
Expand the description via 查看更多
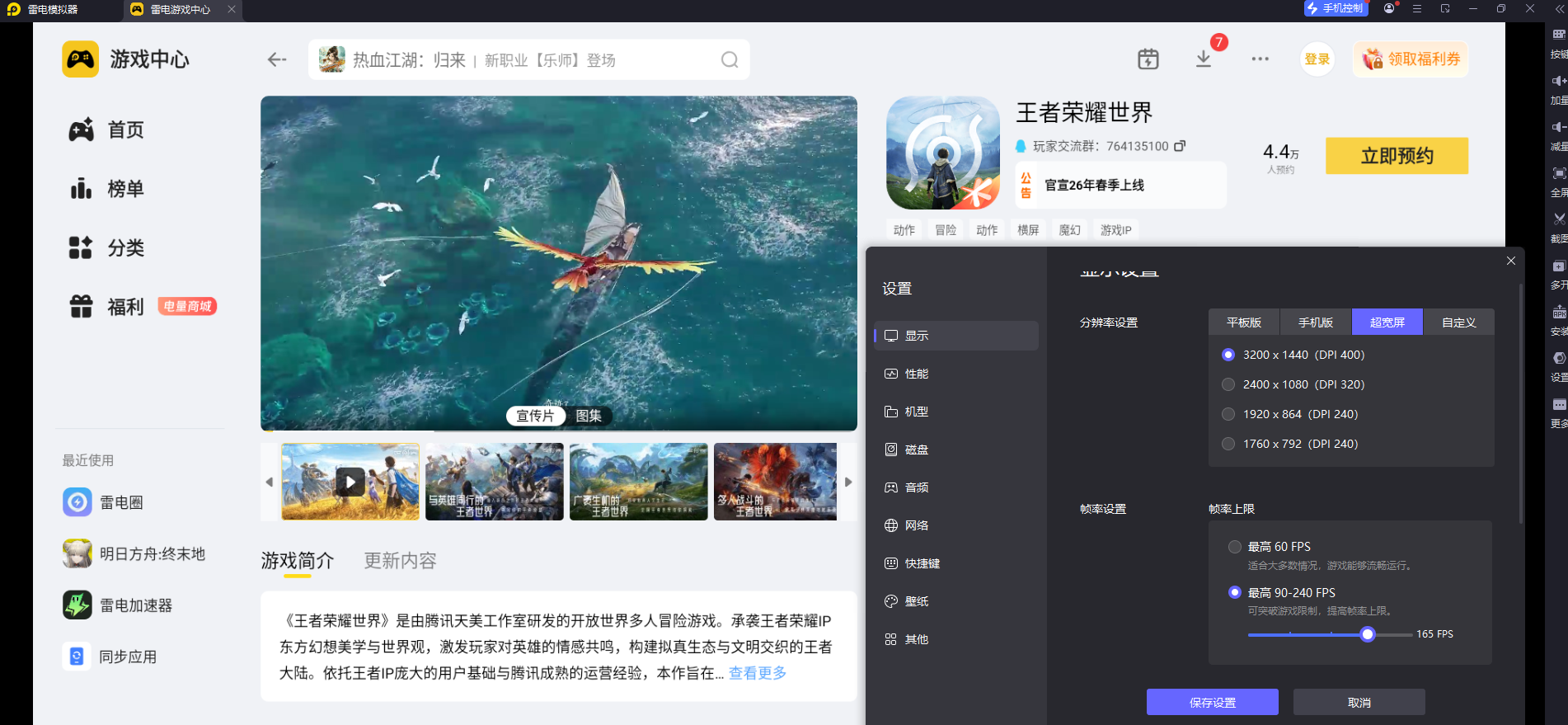click(x=758, y=673)
